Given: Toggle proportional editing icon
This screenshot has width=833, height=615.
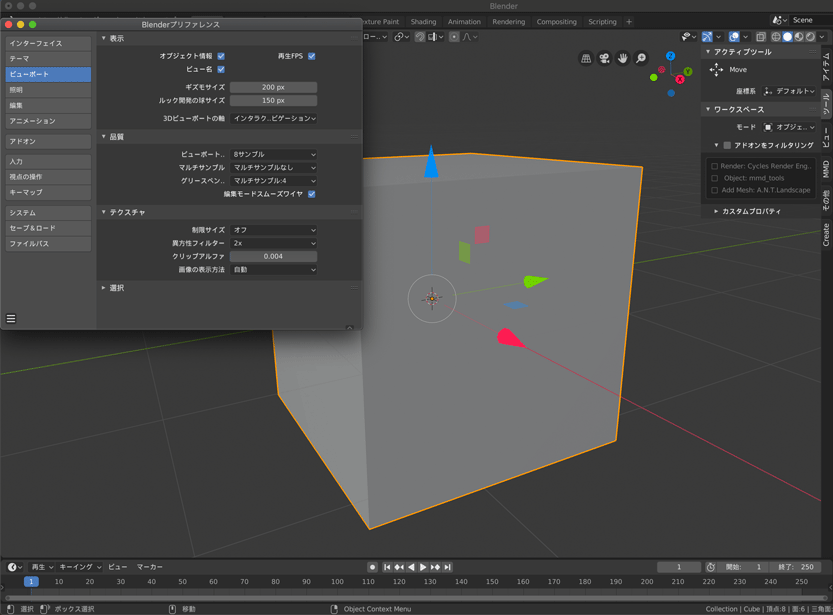Looking at the screenshot, I should [x=454, y=37].
